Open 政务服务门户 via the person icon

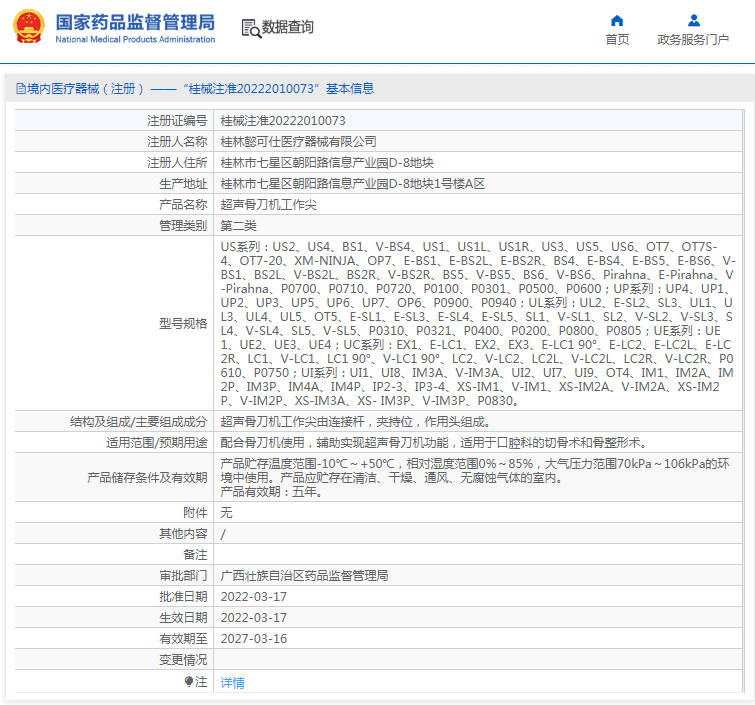[x=694, y=20]
